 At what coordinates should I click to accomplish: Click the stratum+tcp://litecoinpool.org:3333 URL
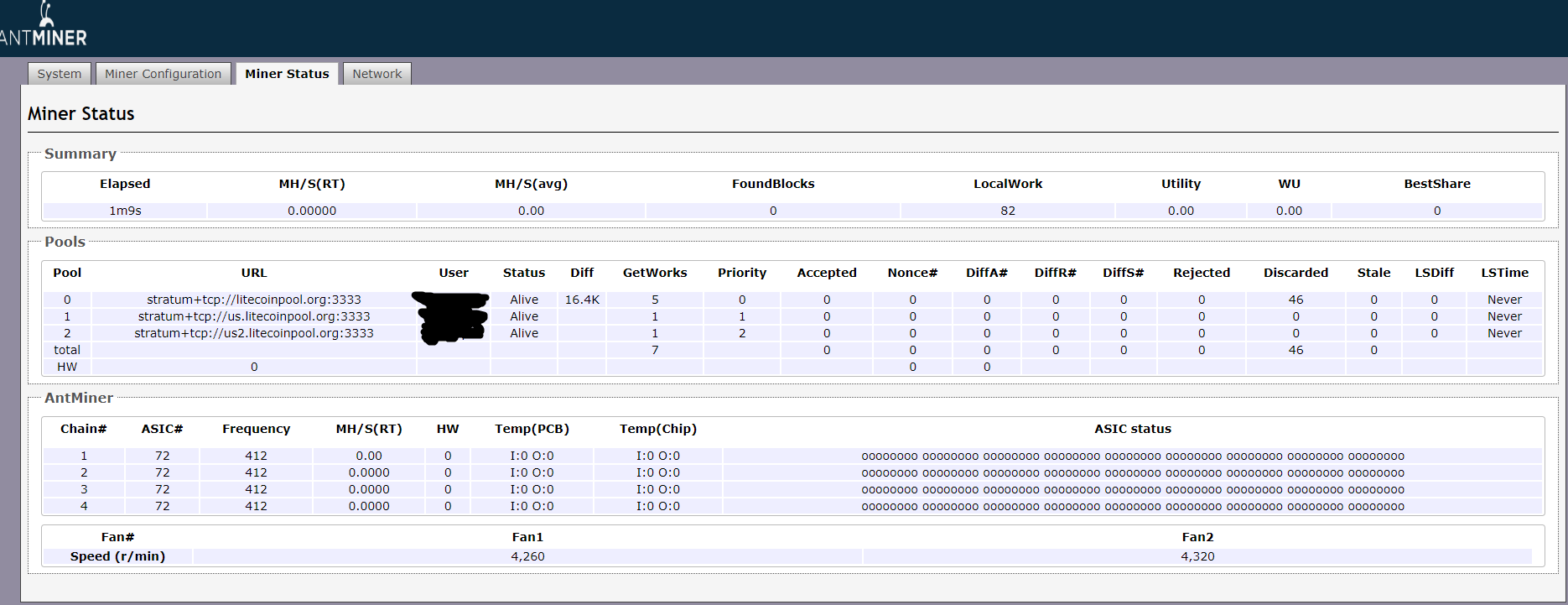[x=254, y=300]
